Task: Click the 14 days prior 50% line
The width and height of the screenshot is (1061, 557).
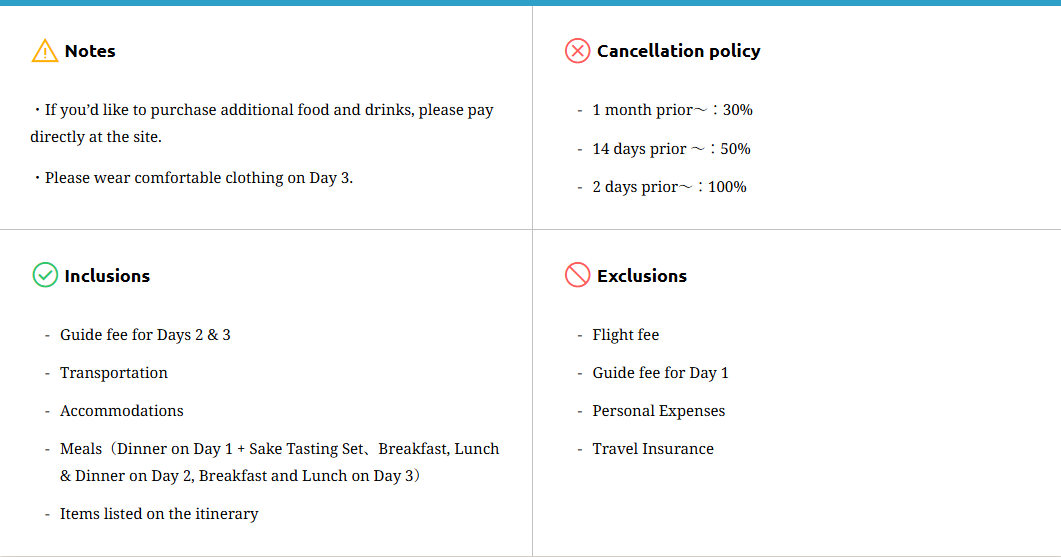Action: [671, 149]
